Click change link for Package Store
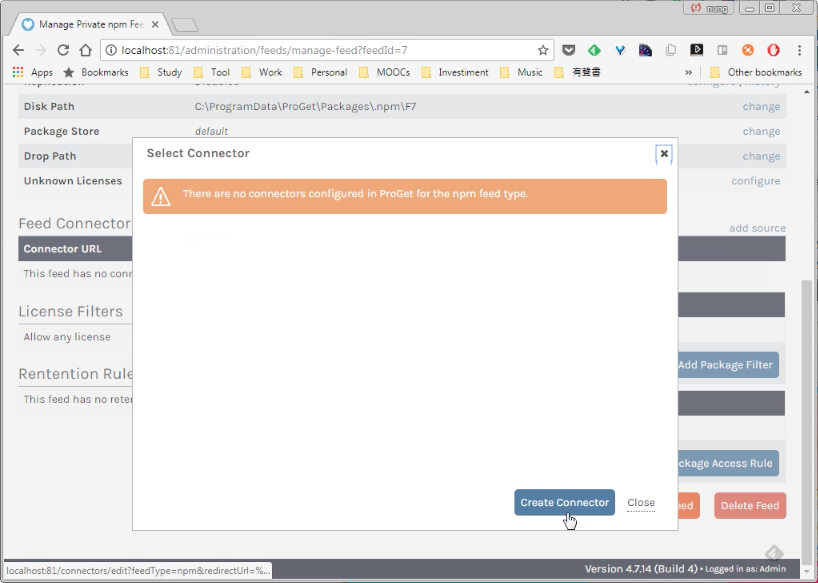Image resolution: width=818 pixels, height=583 pixels. coord(761,131)
